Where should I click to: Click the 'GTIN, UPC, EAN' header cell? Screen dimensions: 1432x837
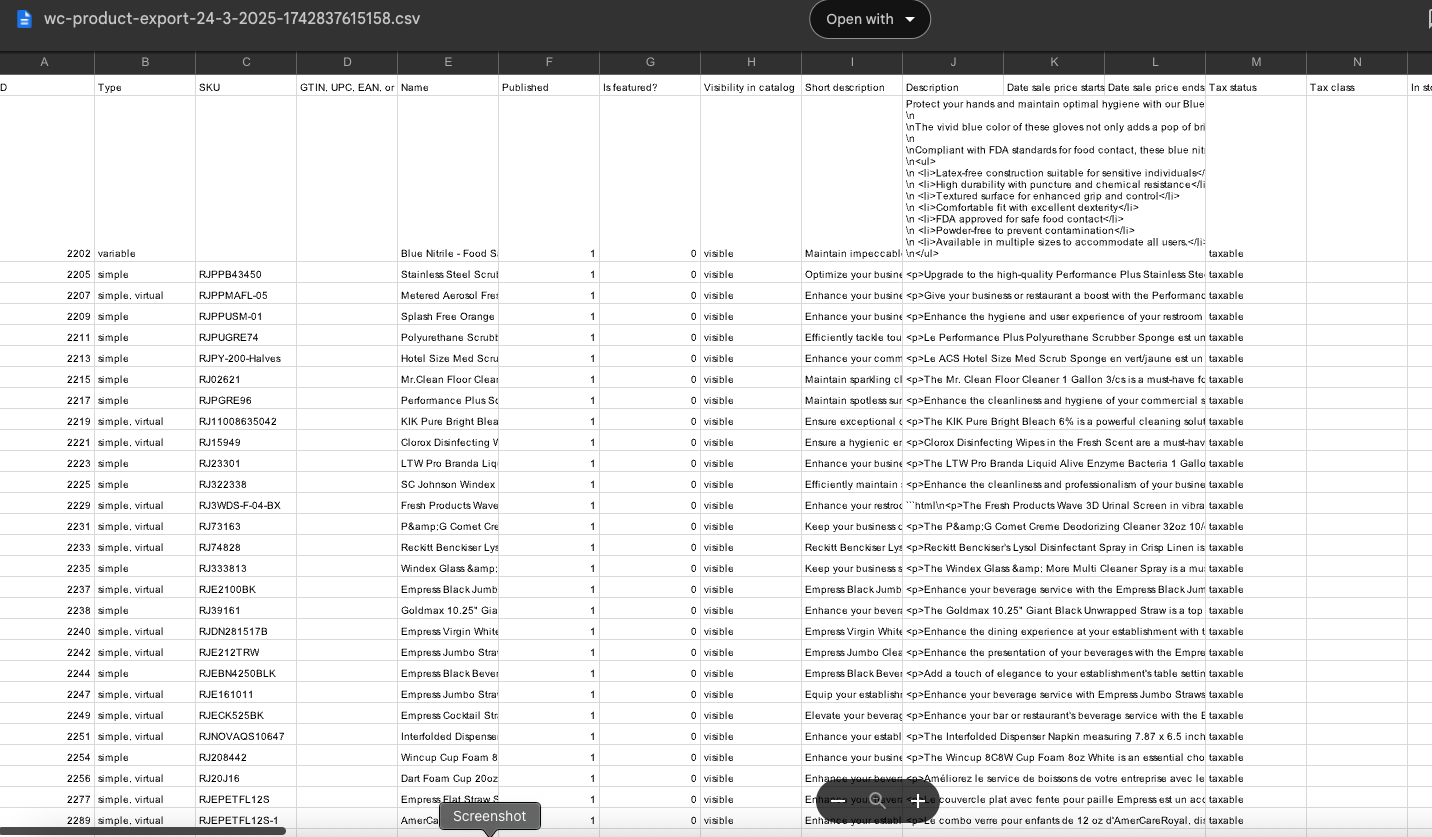(347, 87)
